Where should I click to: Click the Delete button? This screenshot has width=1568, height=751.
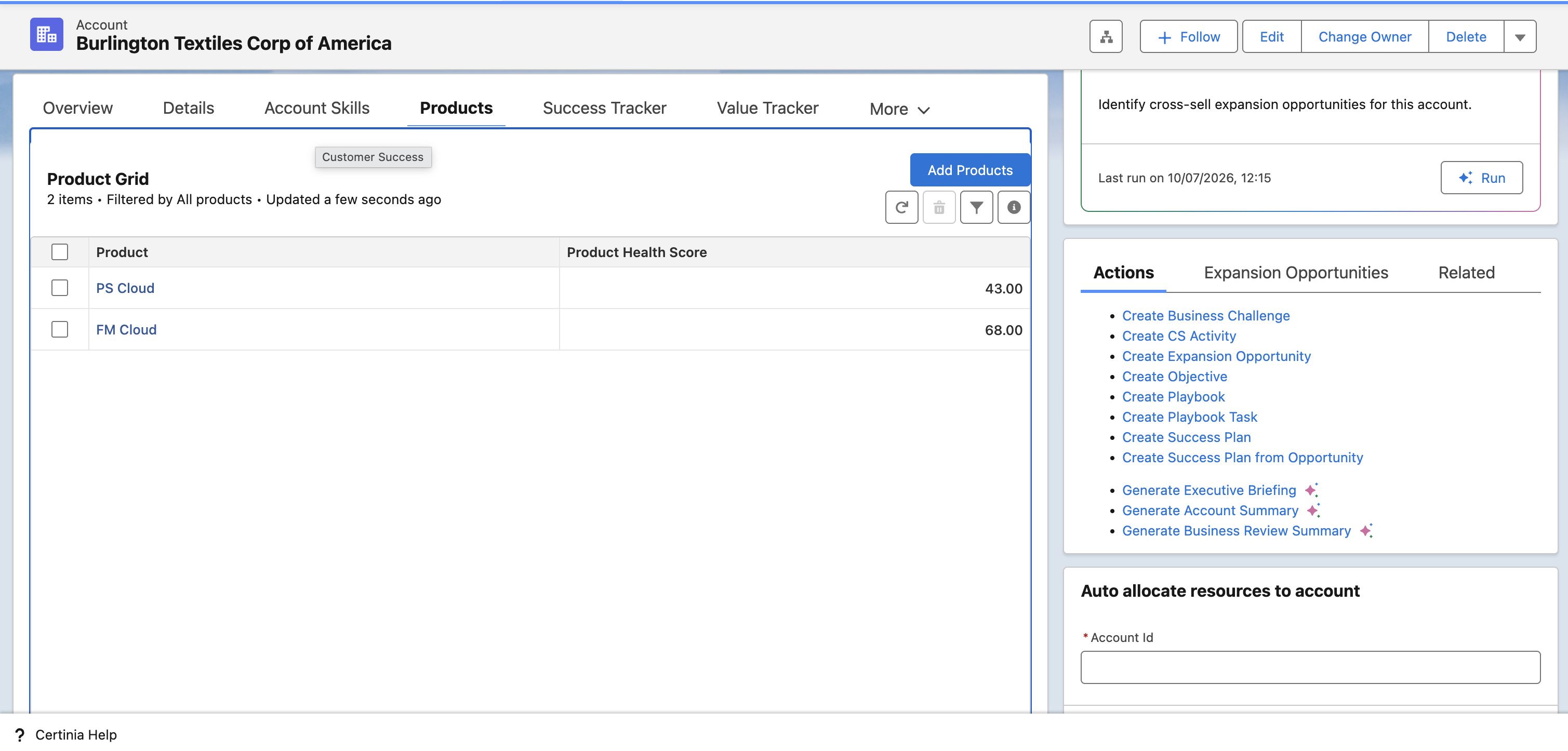point(1466,36)
